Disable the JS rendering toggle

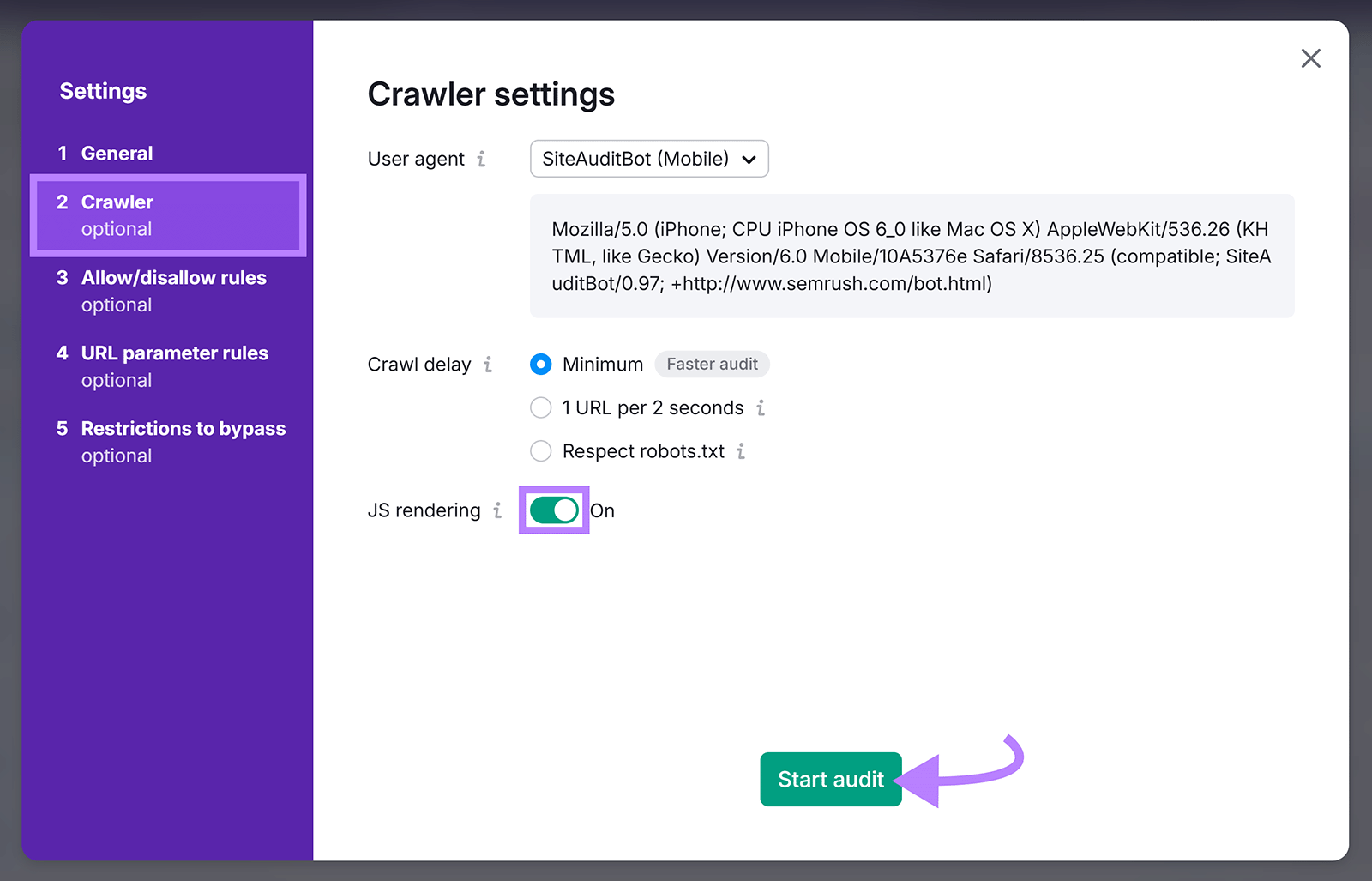pyautogui.click(x=553, y=510)
